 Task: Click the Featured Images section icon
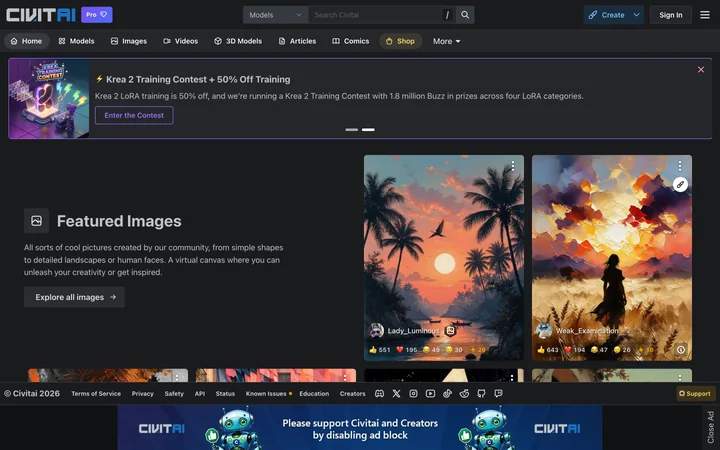(x=36, y=221)
